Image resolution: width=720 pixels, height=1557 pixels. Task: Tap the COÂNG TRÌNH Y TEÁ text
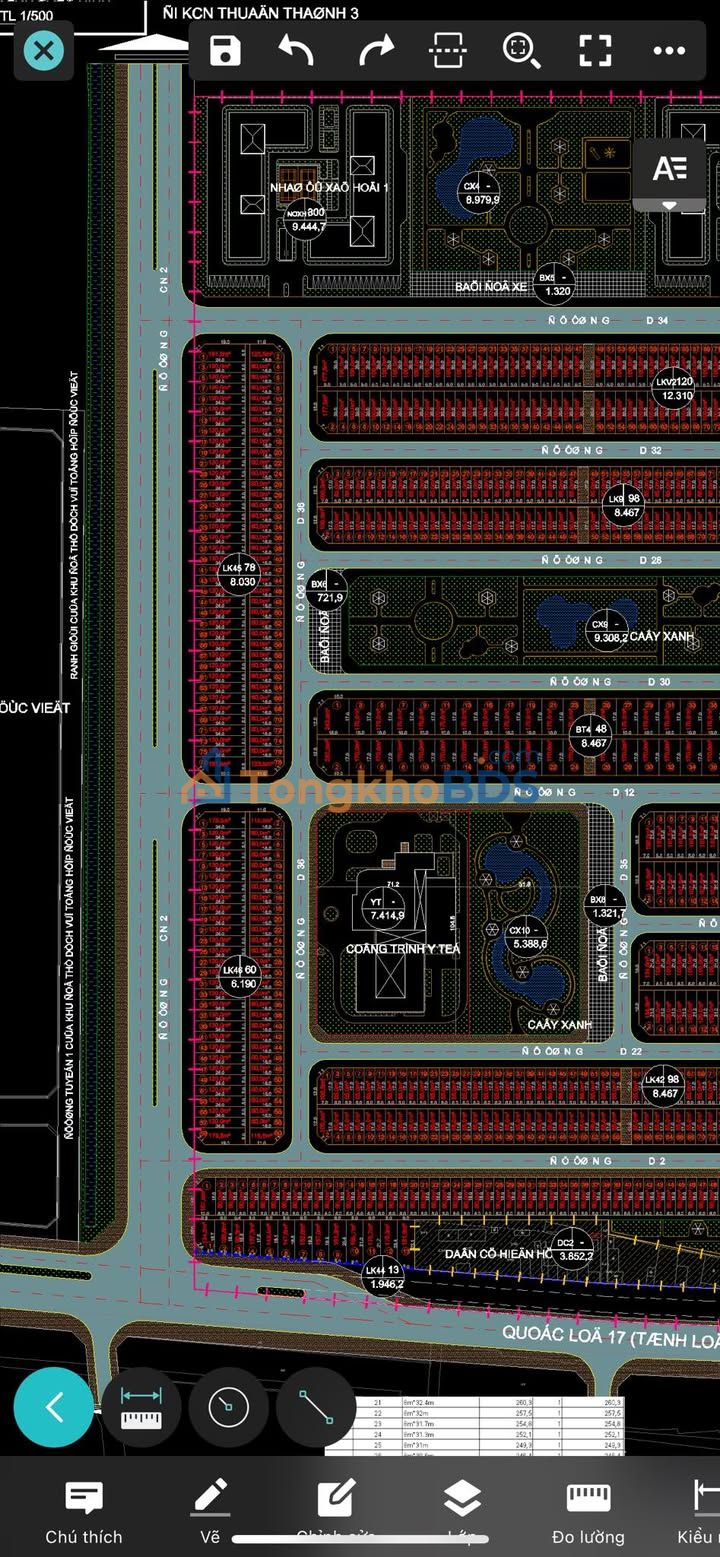tap(403, 948)
